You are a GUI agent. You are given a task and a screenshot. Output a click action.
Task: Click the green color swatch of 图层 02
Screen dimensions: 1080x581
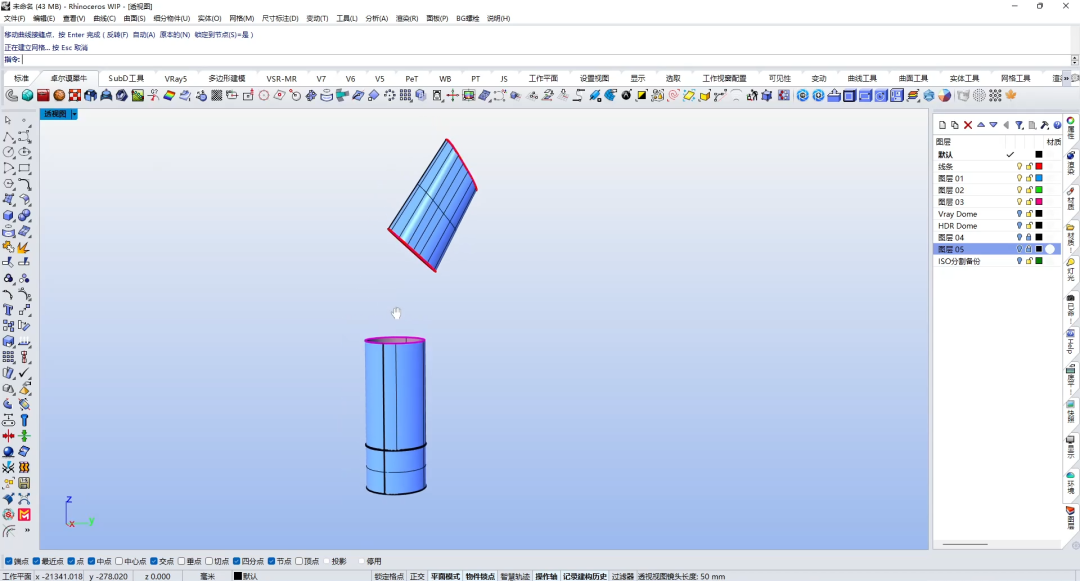click(x=1039, y=190)
